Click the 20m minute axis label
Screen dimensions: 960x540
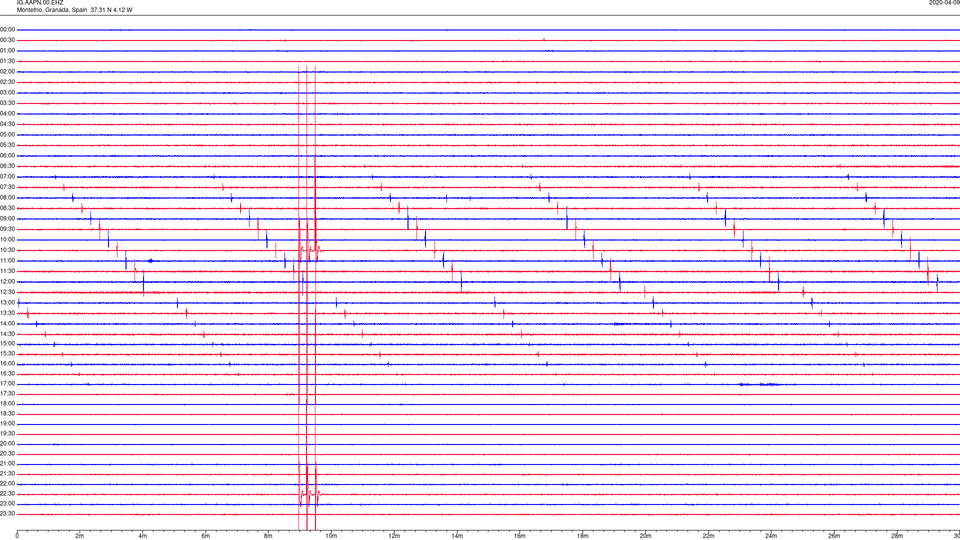[645, 536]
